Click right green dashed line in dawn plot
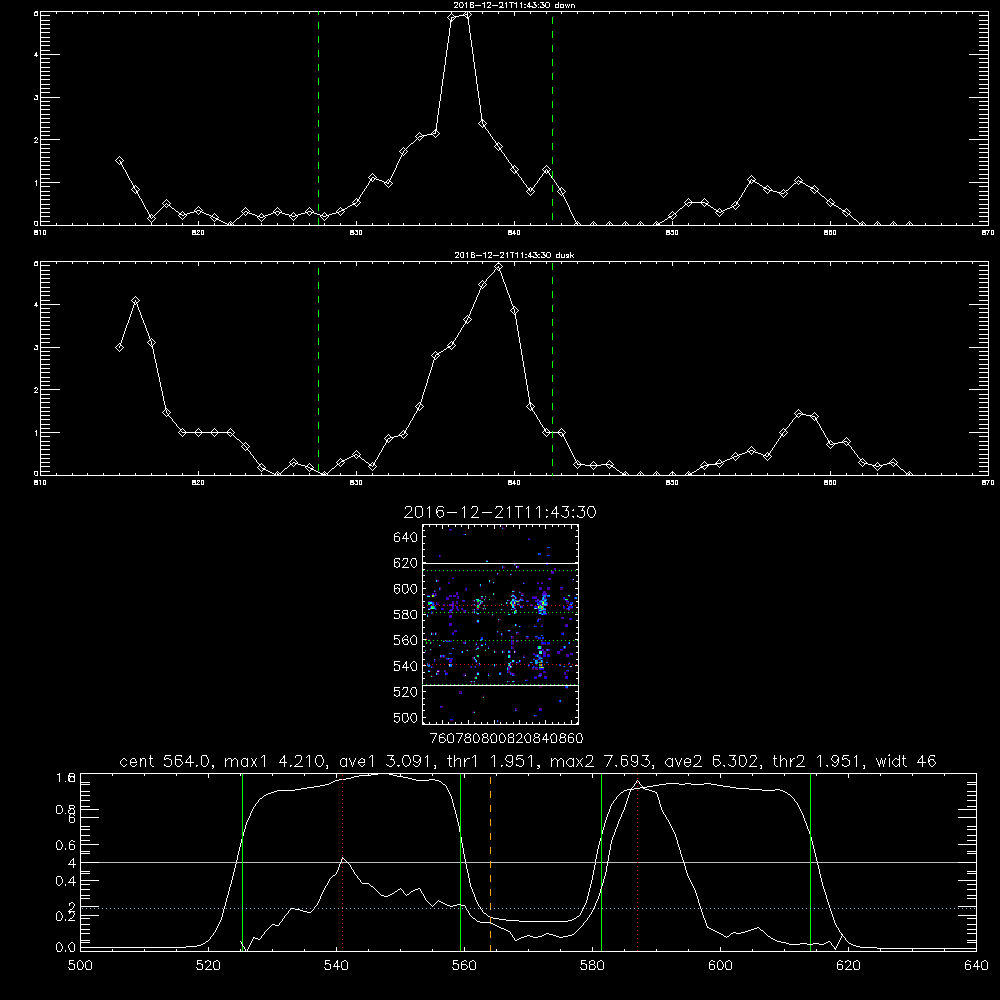The image size is (1000, 1000). pos(552,118)
